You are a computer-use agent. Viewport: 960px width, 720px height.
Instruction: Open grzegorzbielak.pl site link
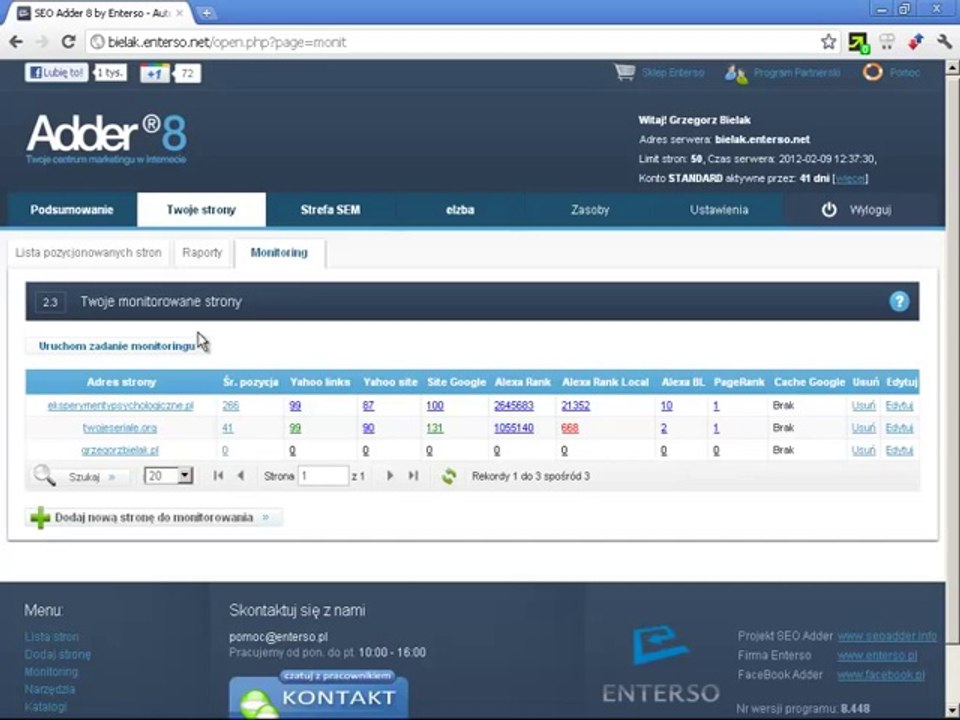click(x=120, y=451)
